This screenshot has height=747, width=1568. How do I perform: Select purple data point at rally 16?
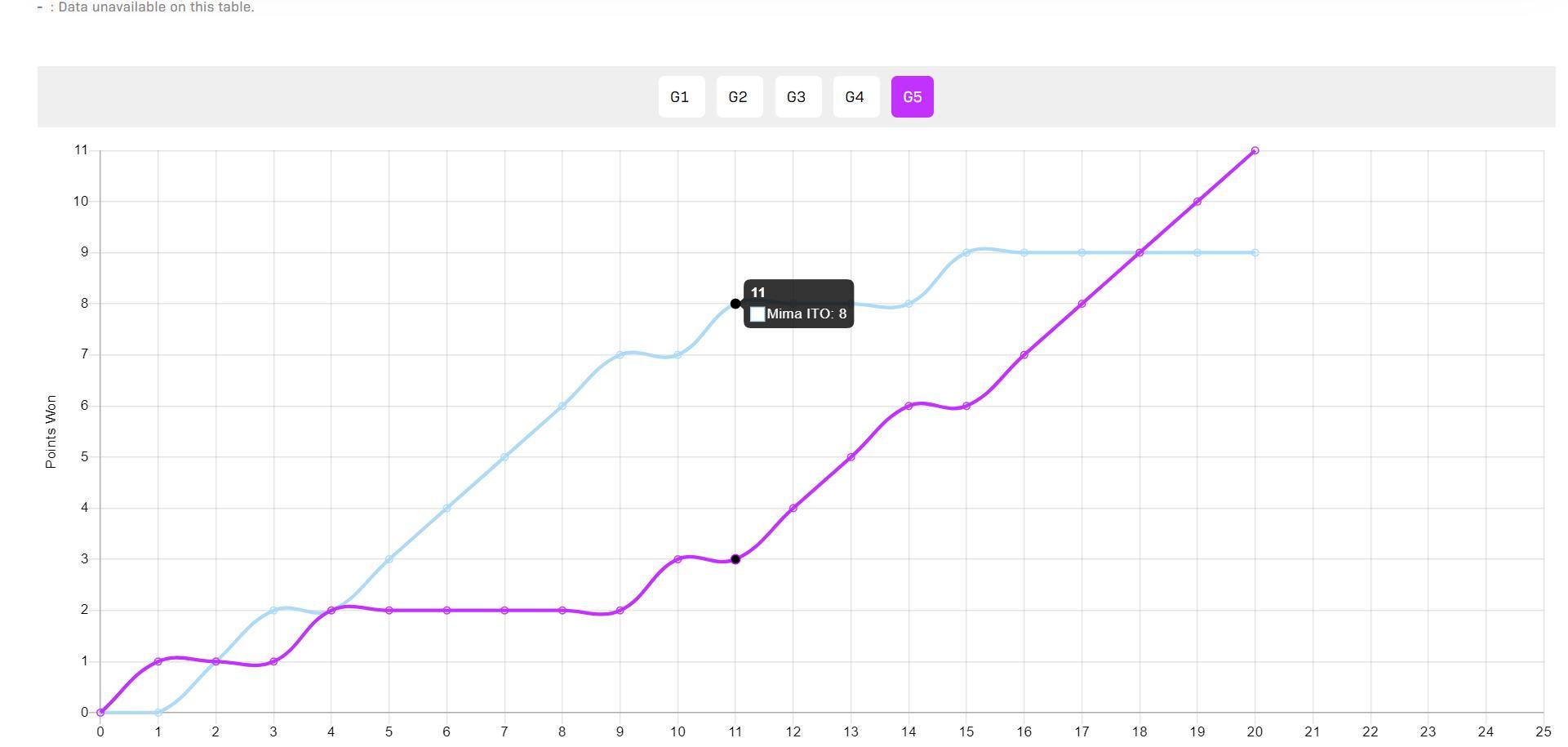tap(1024, 355)
